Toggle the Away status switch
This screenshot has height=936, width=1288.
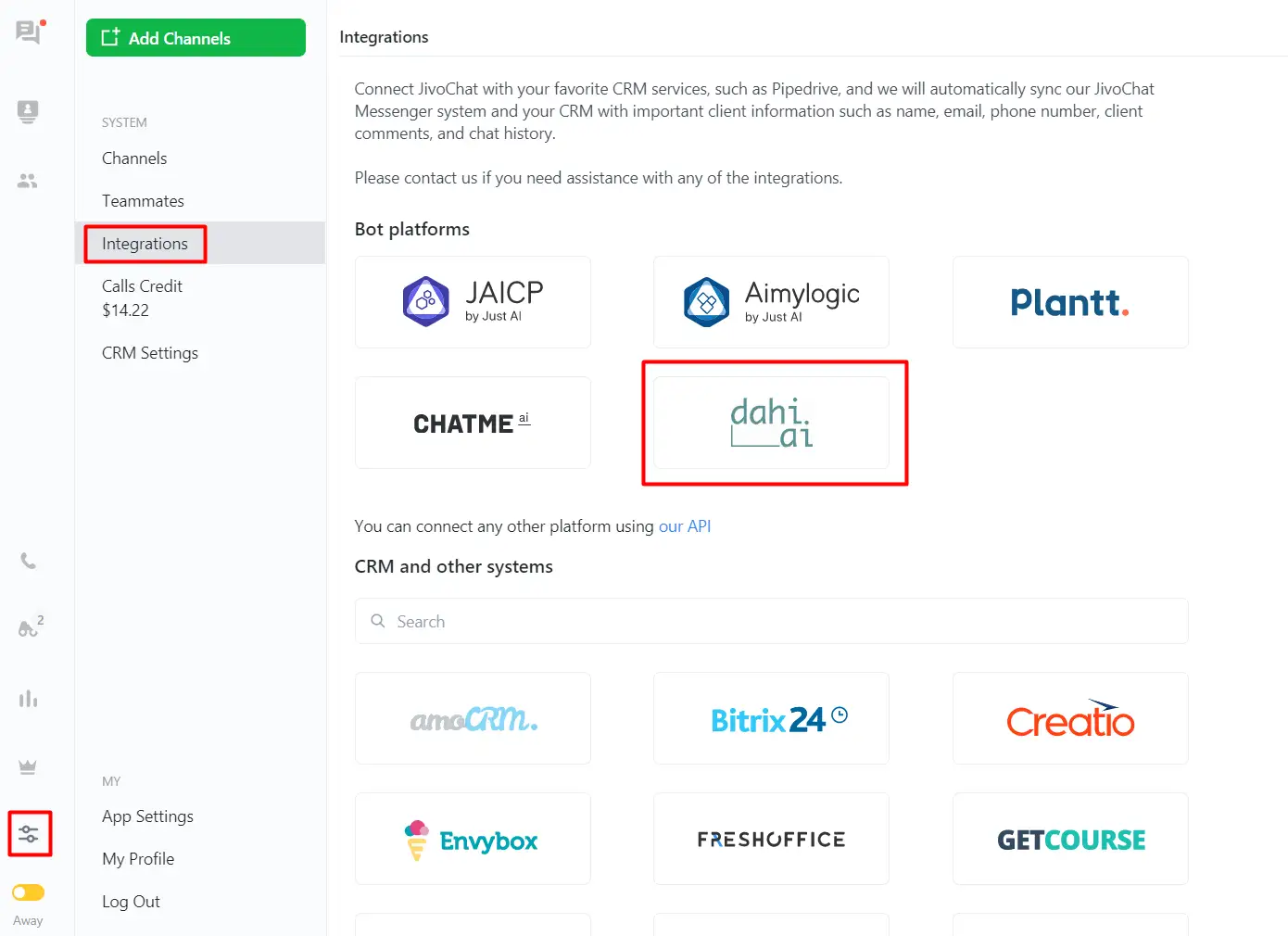tap(29, 892)
